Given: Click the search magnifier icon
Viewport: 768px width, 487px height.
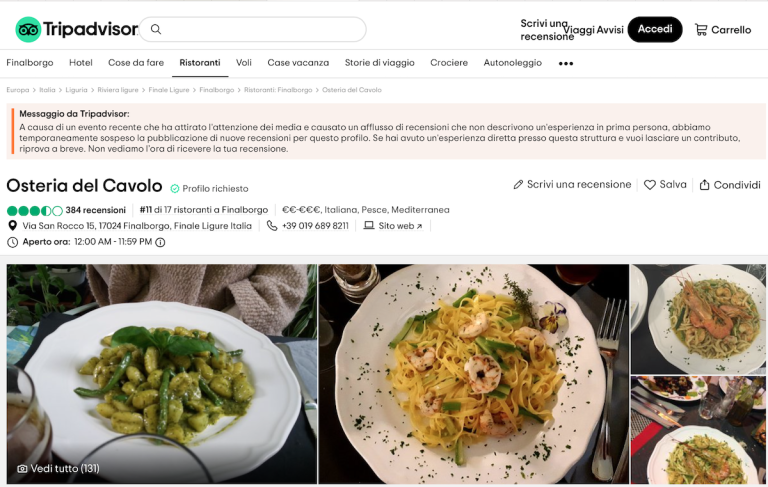Looking at the screenshot, I should pyautogui.click(x=156, y=29).
